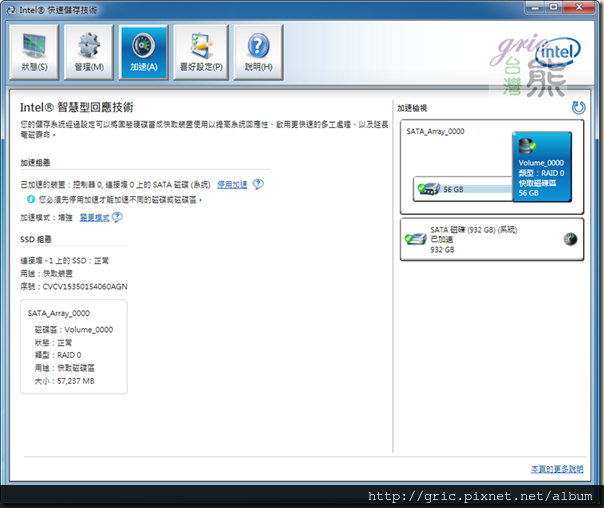Click the 變更模式 change mode link
The width and height of the screenshot is (604, 508).
pyautogui.click(x=94, y=218)
